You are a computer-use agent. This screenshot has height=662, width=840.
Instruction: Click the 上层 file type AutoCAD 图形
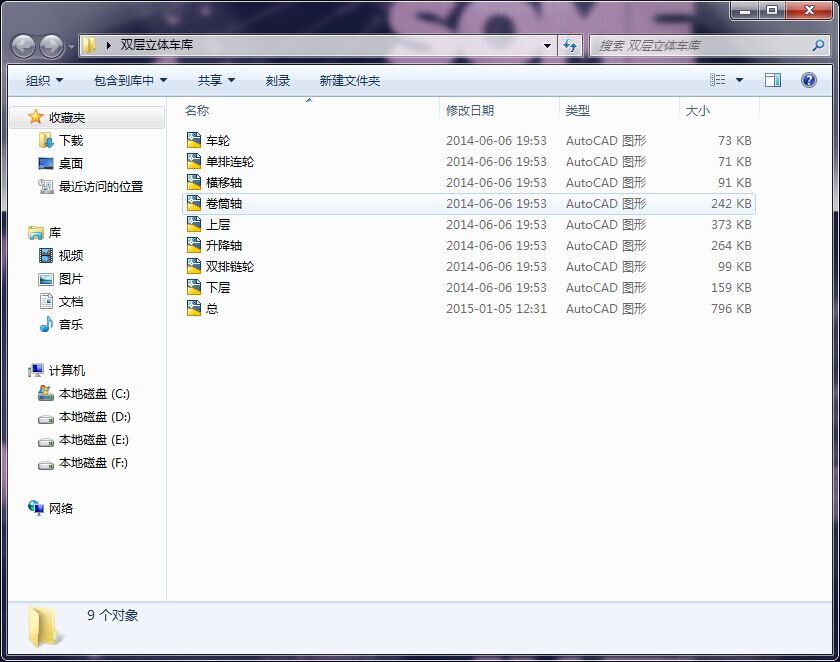[x=606, y=224]
